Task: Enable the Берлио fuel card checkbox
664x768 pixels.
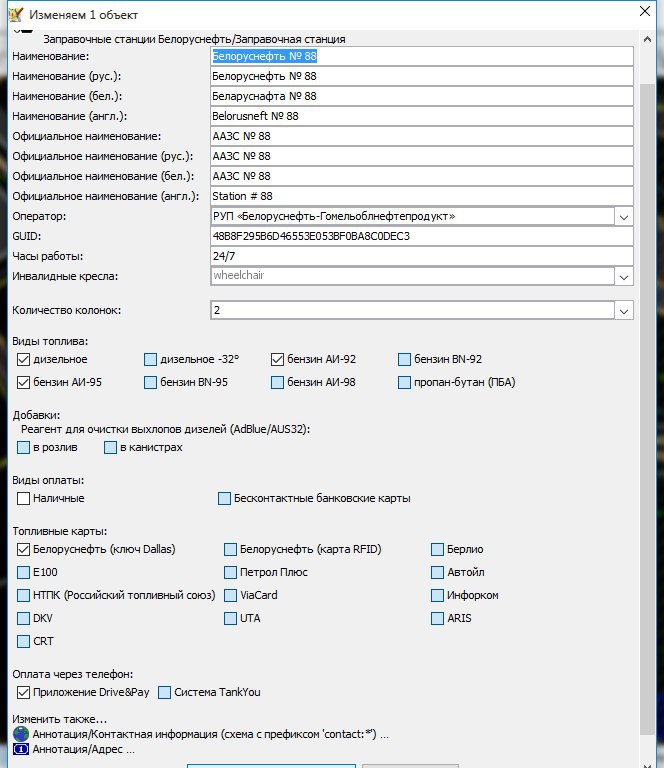Action: [437, 549]
